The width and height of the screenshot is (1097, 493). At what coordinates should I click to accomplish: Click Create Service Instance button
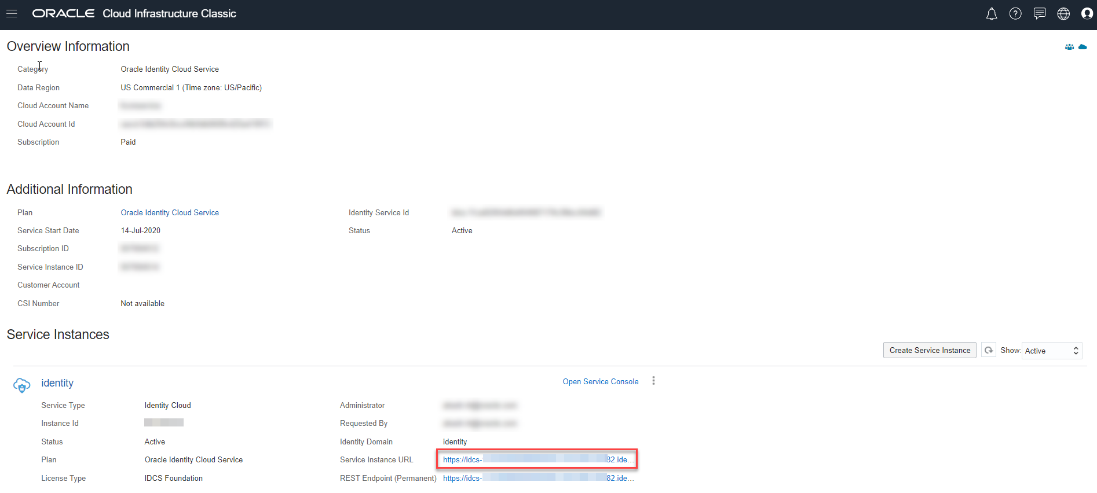[x=930, y=350]
